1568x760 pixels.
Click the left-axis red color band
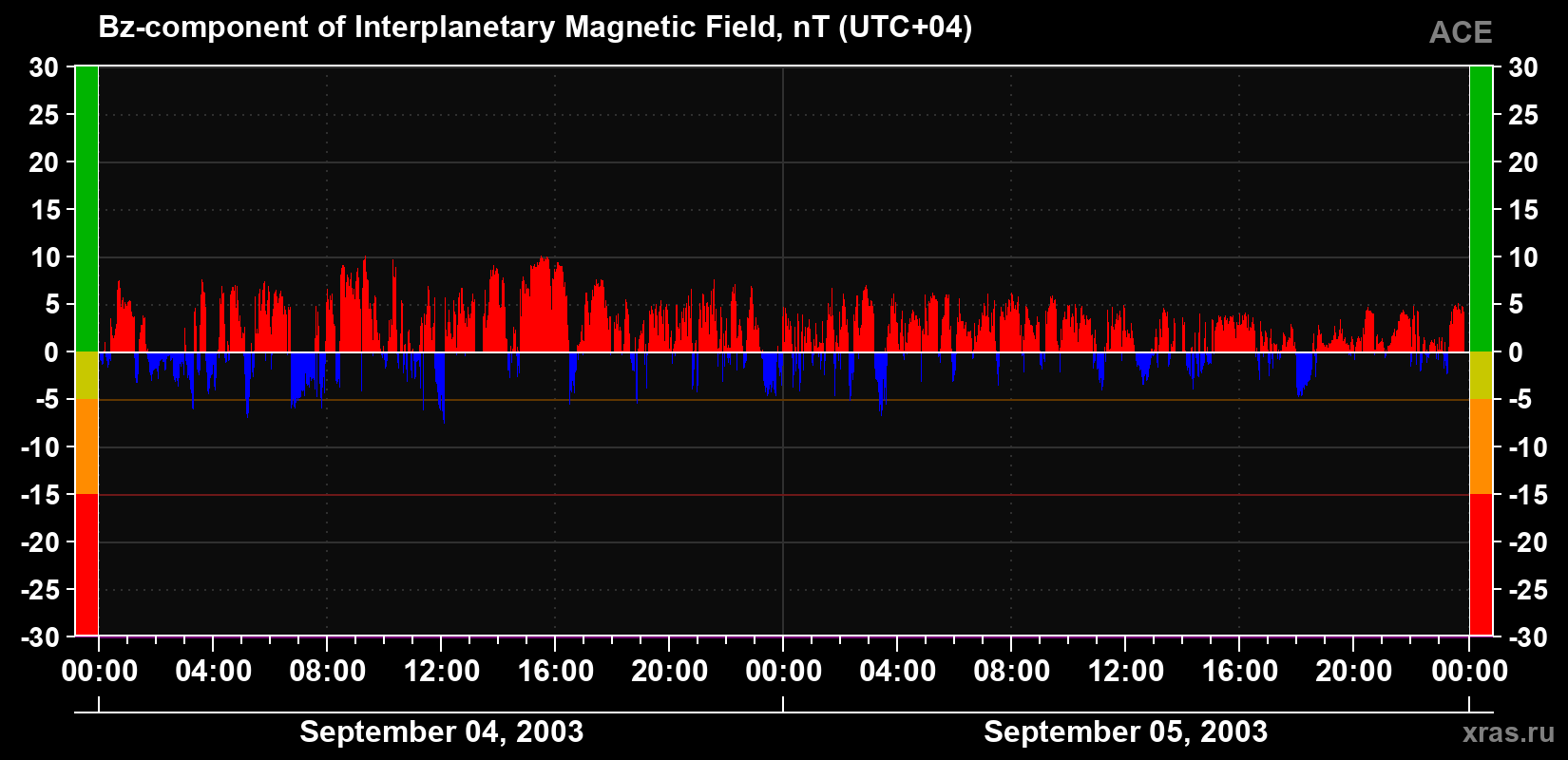click(86, 564)
